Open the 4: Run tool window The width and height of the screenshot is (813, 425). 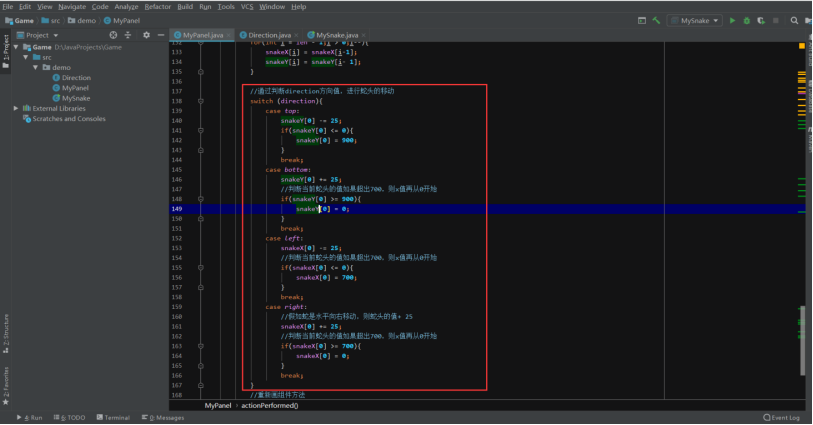coord(30,417)
